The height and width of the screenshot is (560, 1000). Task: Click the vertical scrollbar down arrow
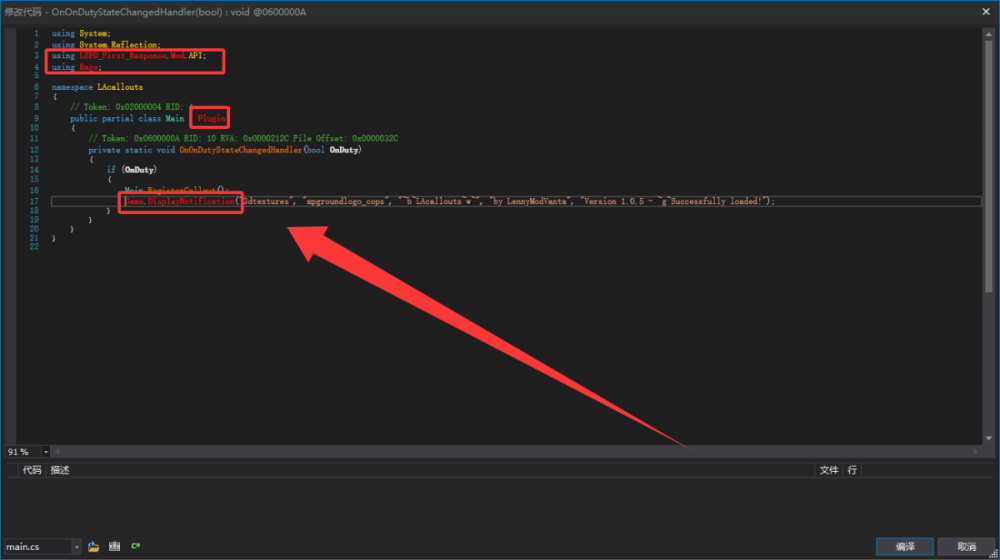tap(989, 438)
